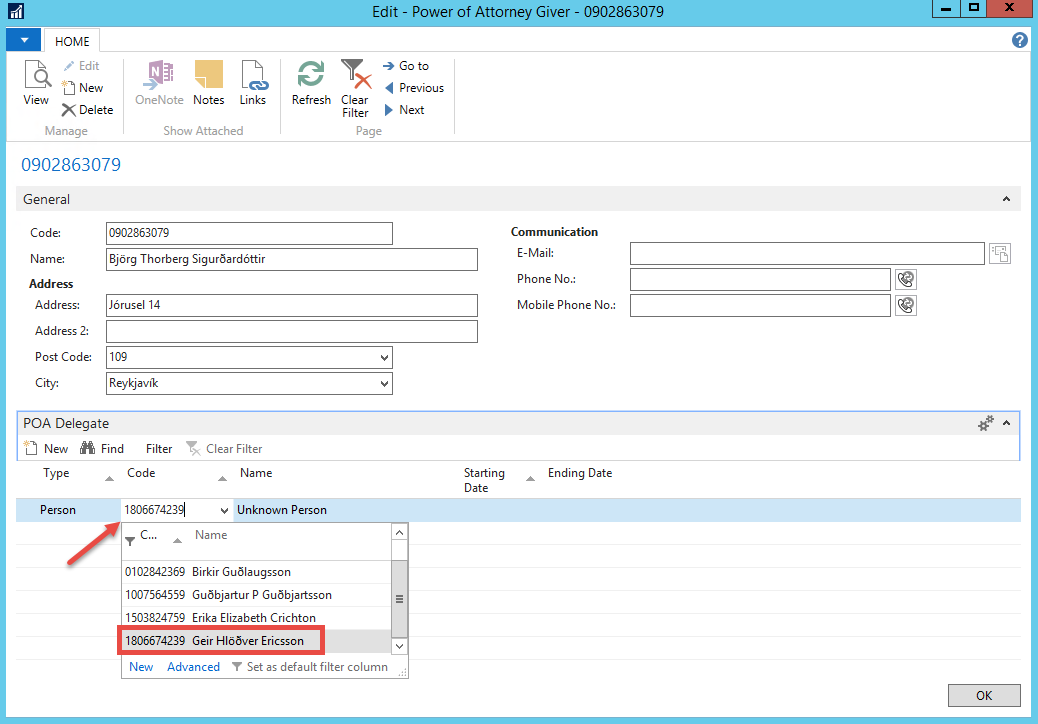
Task: Collapse the General section
Action: 1006,200
